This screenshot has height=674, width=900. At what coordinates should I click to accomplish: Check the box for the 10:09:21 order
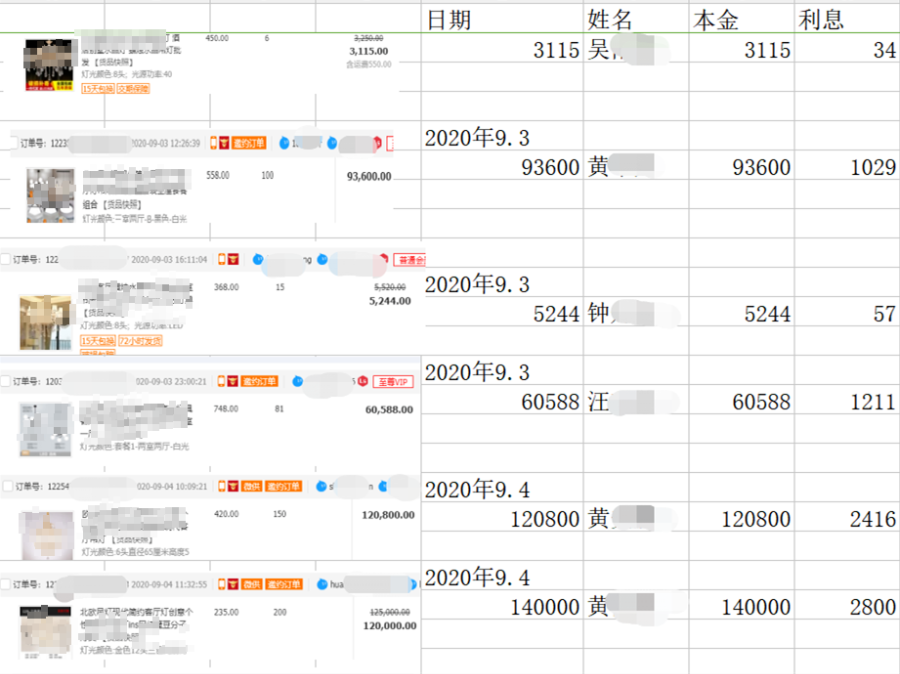8,486
